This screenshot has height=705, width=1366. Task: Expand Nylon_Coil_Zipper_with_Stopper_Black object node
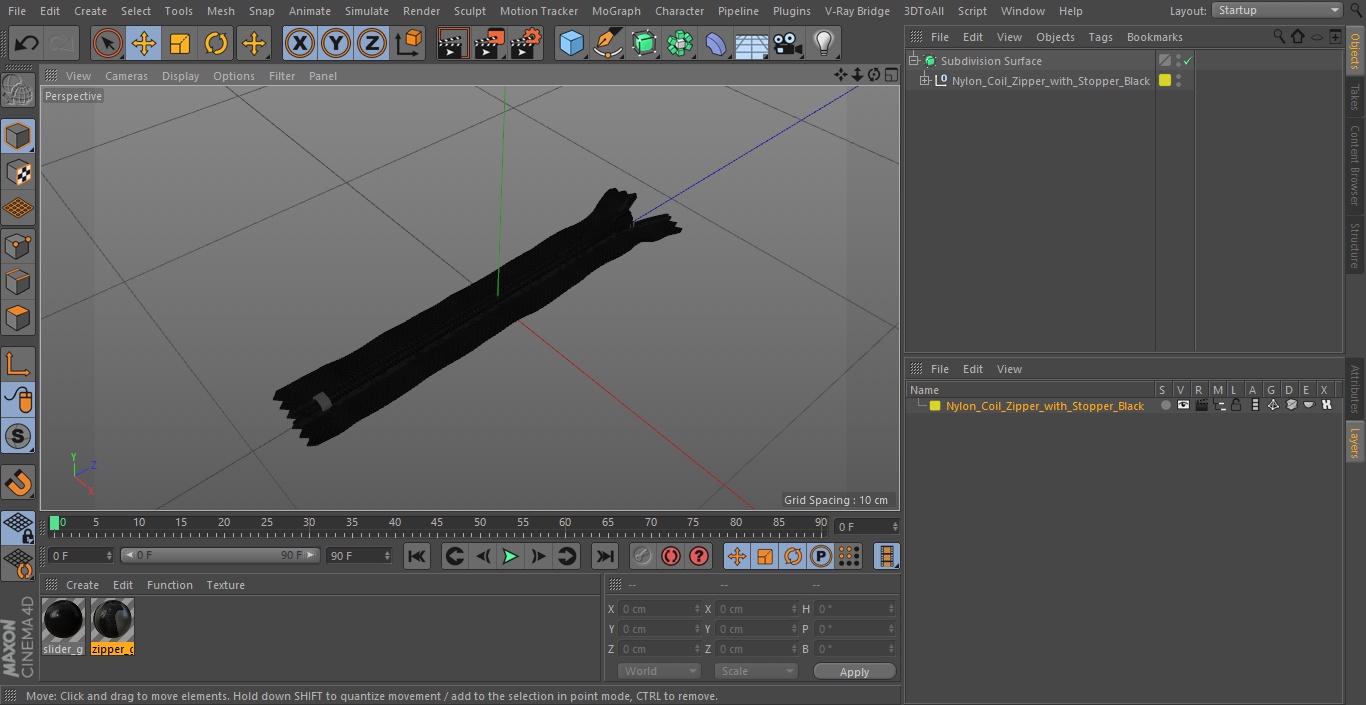tap(925, 81)
